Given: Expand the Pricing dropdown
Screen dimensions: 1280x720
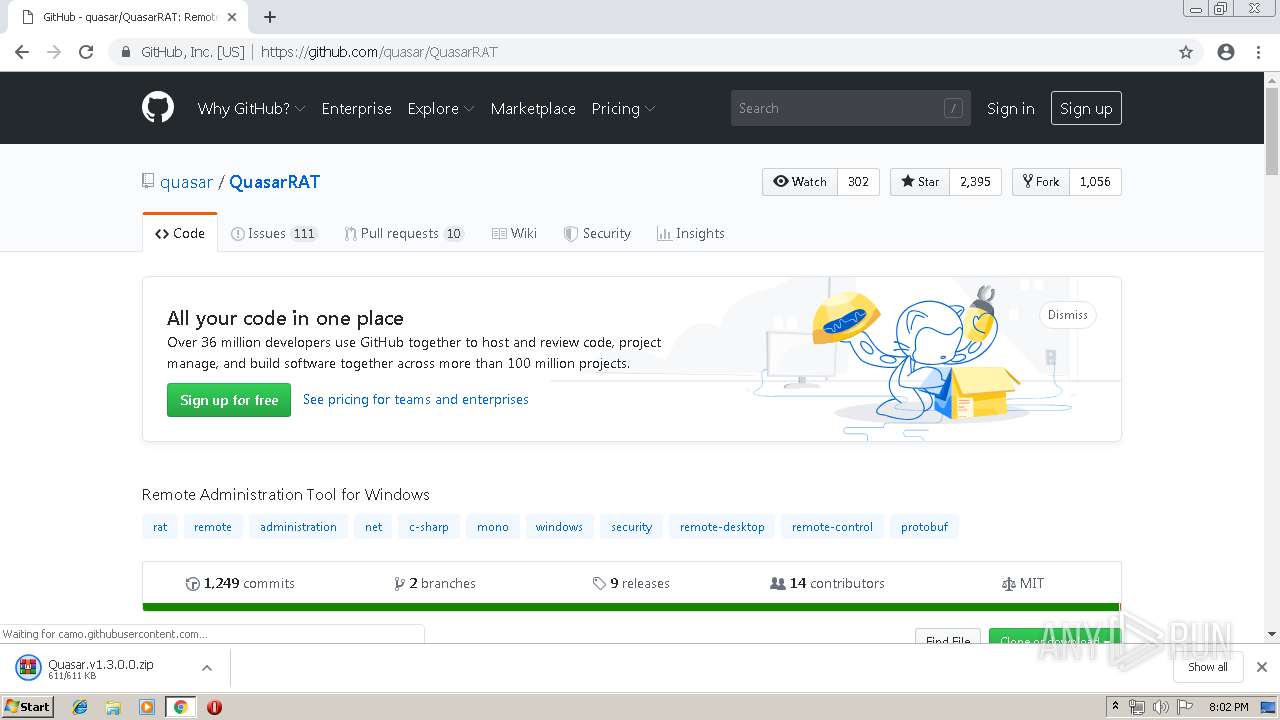Looking at the screenshot, I should coord(623,108).
